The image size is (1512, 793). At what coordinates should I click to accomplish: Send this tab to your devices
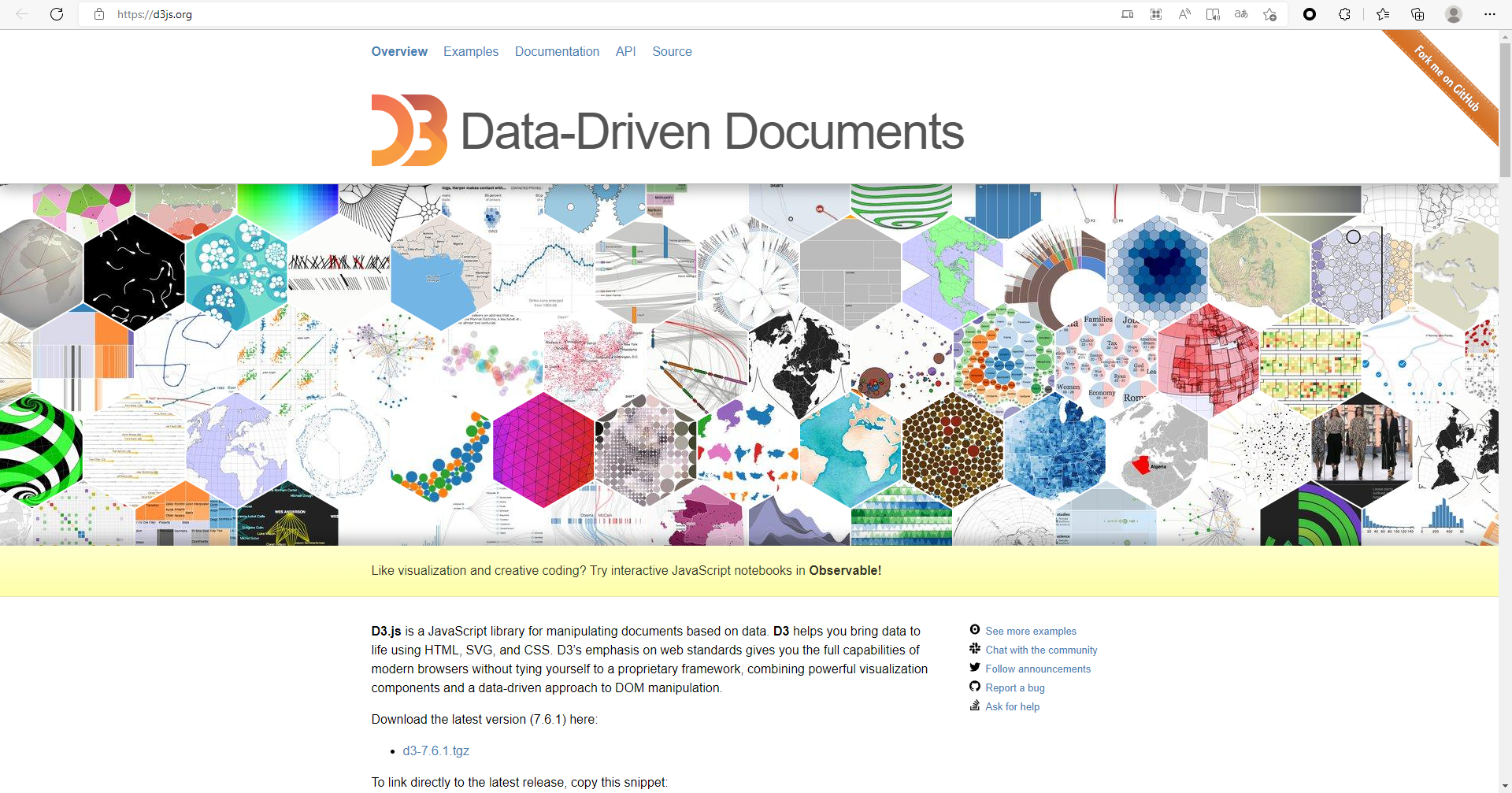(1128, 14)
